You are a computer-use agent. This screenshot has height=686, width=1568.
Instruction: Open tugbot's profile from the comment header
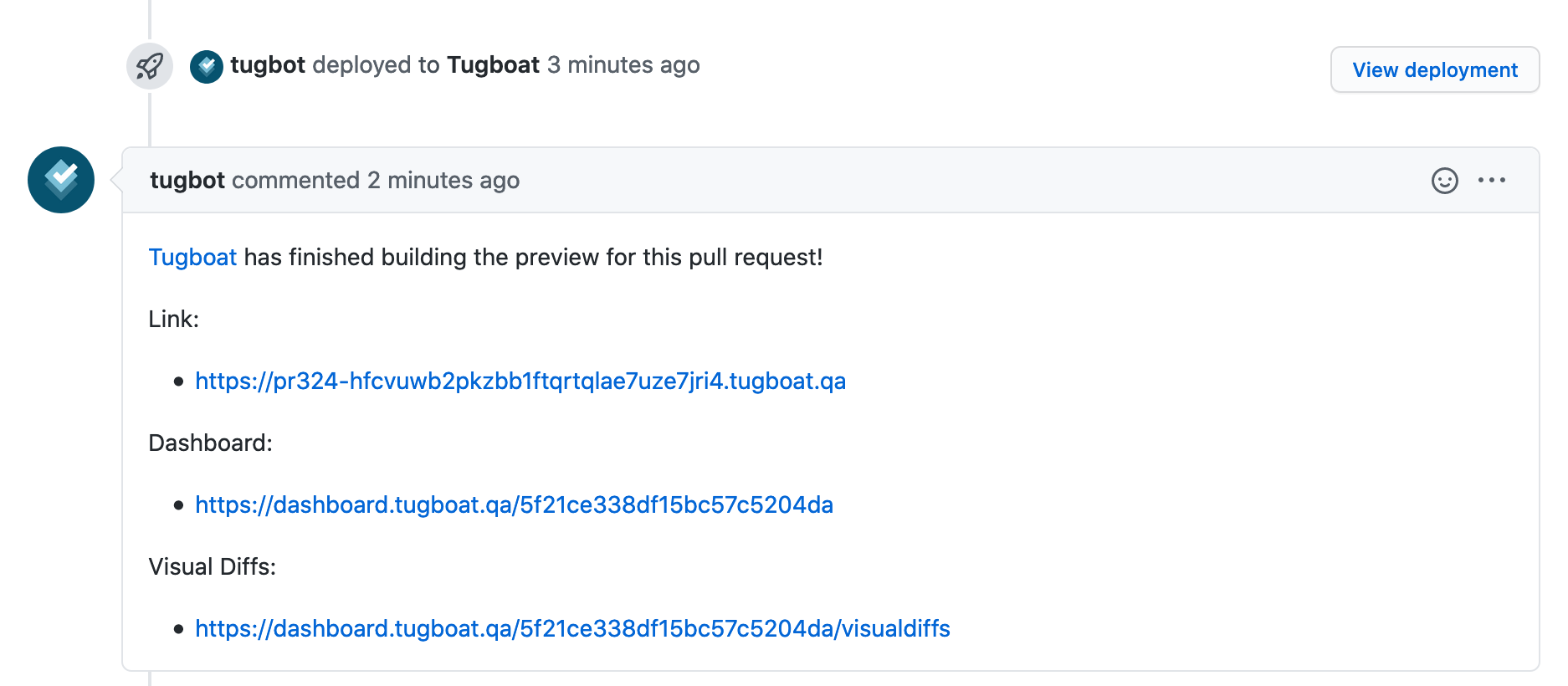click(187, 180)
